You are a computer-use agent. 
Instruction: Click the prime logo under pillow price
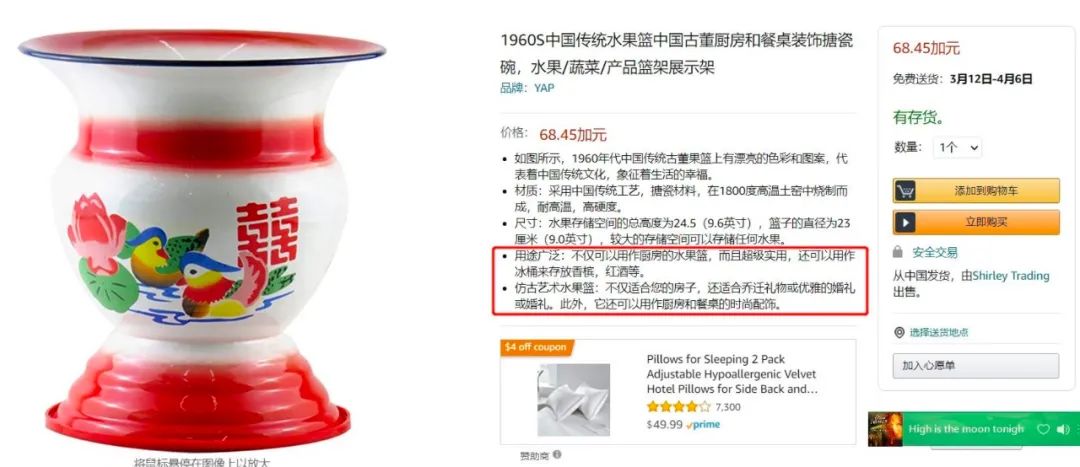tap(703, 424)
